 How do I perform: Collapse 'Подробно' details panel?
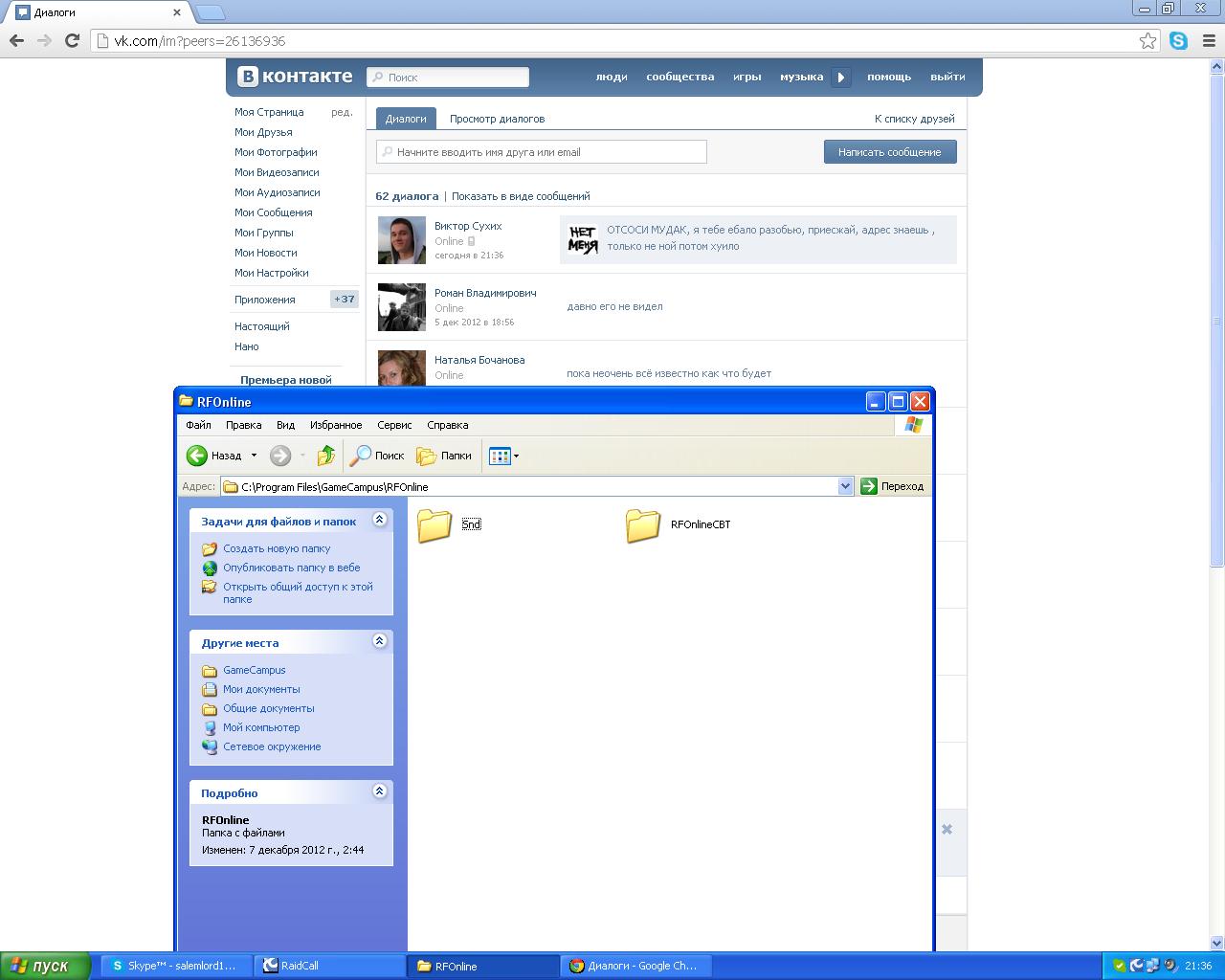coord(380,791)
